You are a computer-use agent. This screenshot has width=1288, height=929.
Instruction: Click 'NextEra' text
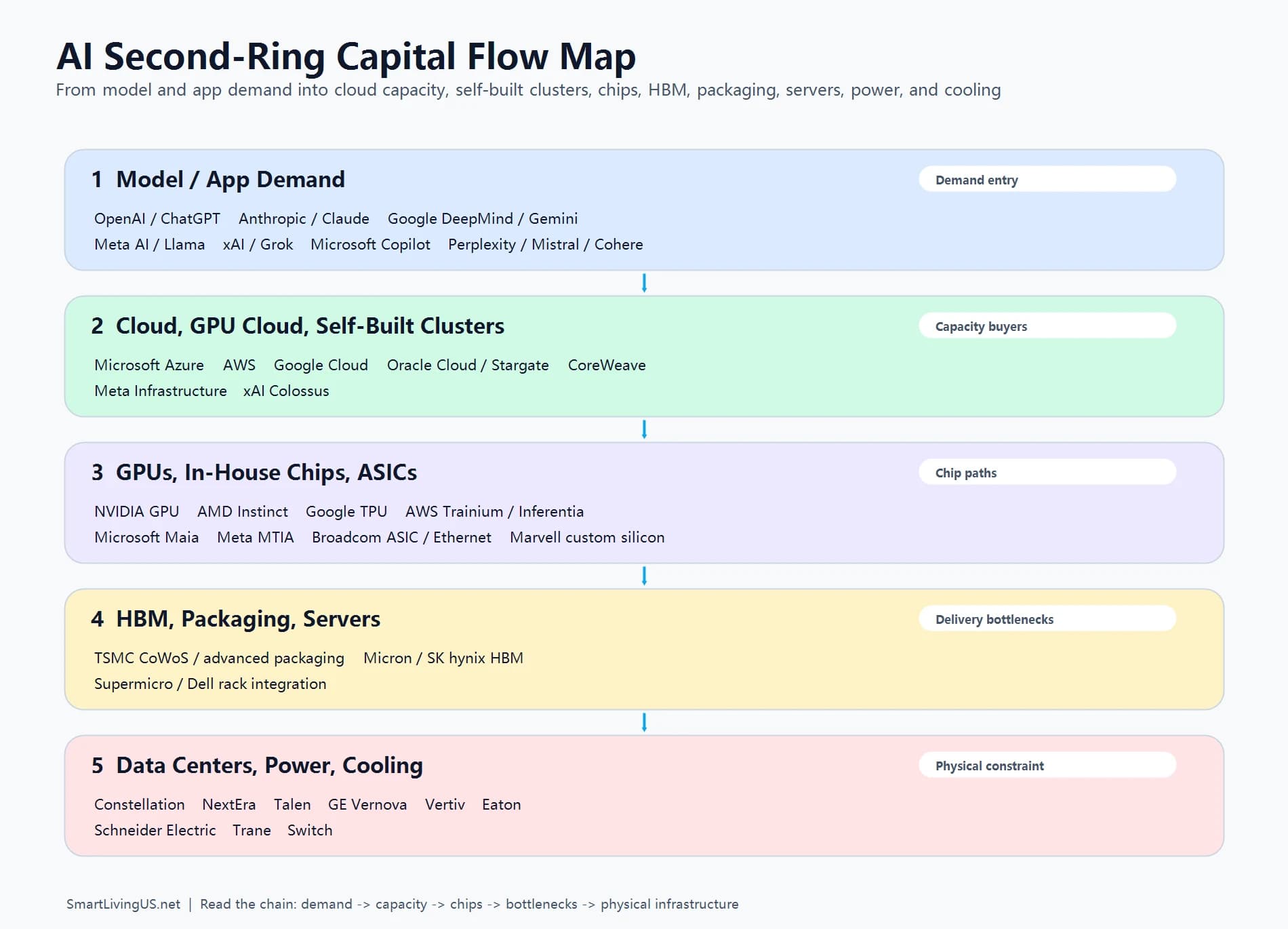229,804
